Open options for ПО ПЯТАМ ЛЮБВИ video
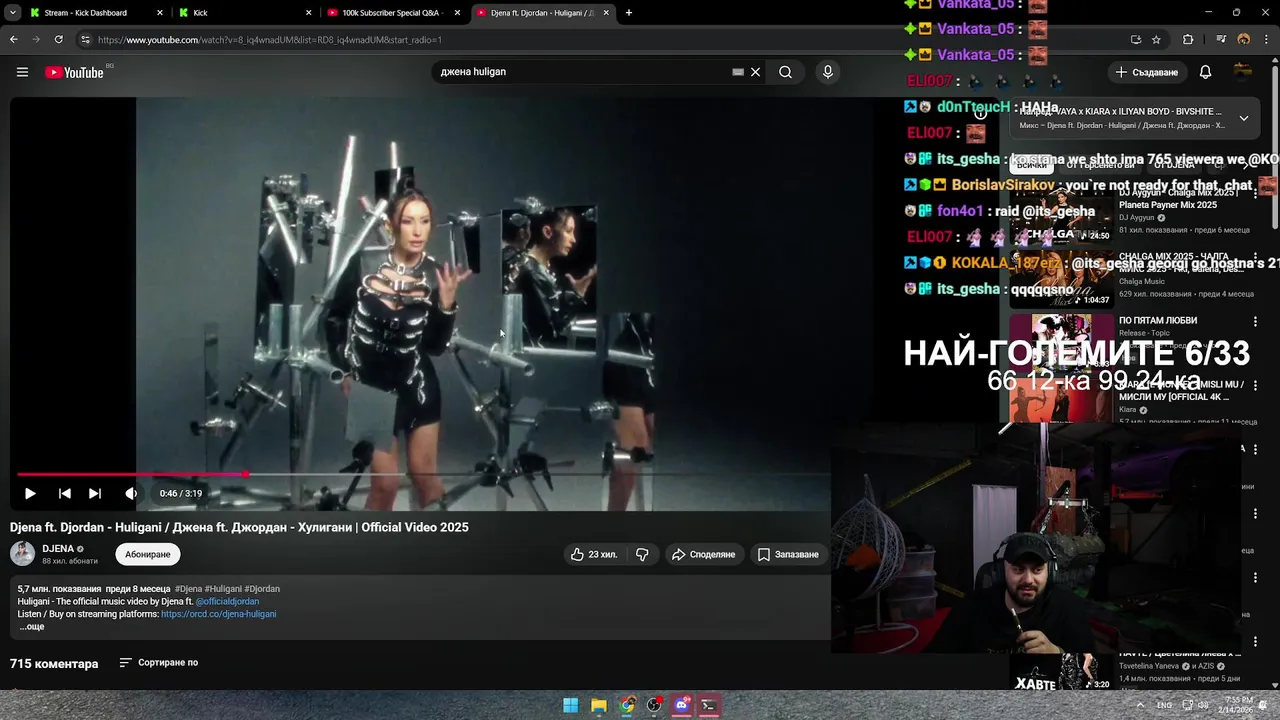Image resolution: width=1280 pixels, height=720 pixels. [1255, 322]
